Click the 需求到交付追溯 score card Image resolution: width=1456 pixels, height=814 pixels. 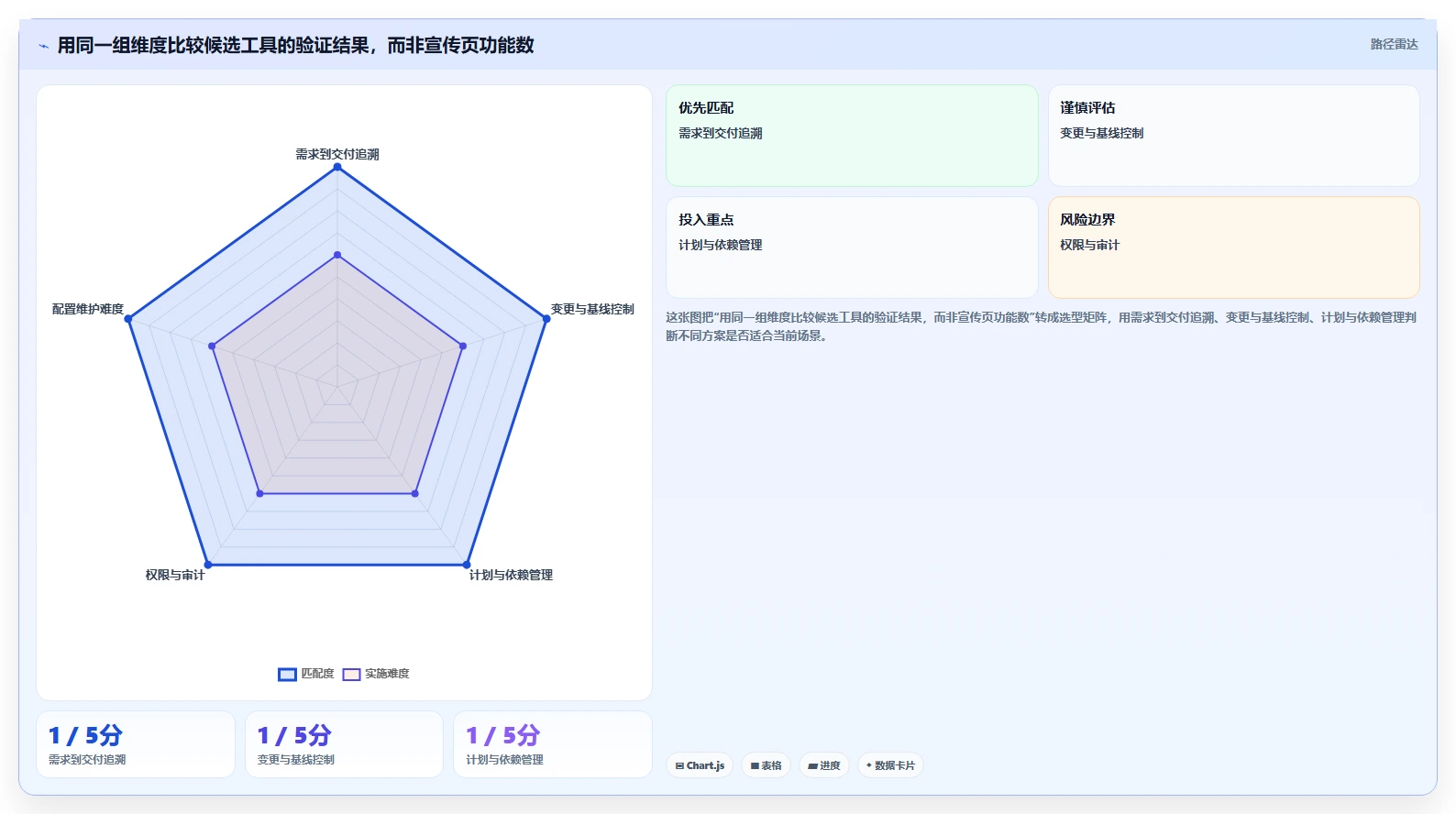coord(136,744)
